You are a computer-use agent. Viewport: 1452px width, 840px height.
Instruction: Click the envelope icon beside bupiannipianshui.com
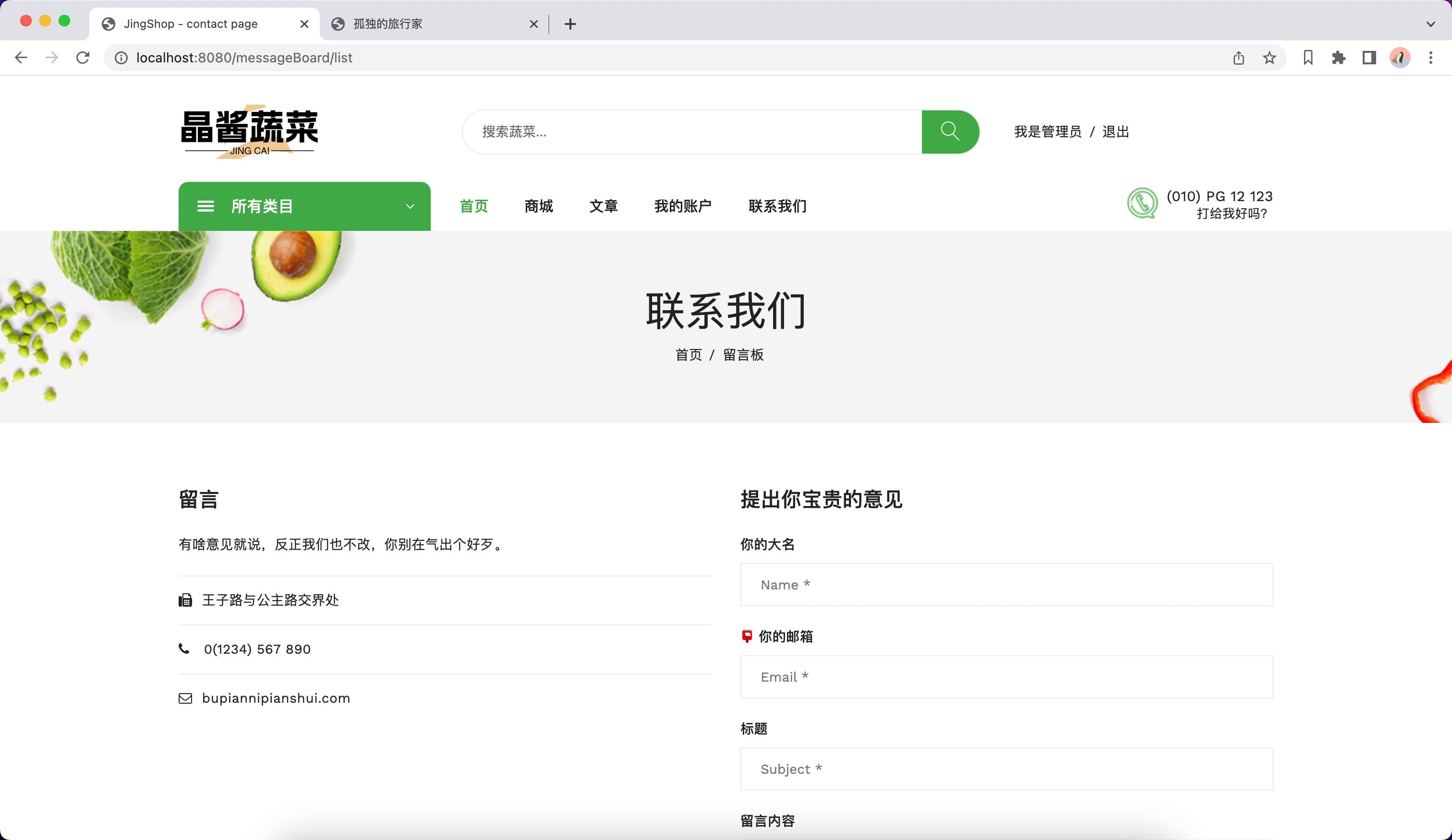tap(185, 698)
